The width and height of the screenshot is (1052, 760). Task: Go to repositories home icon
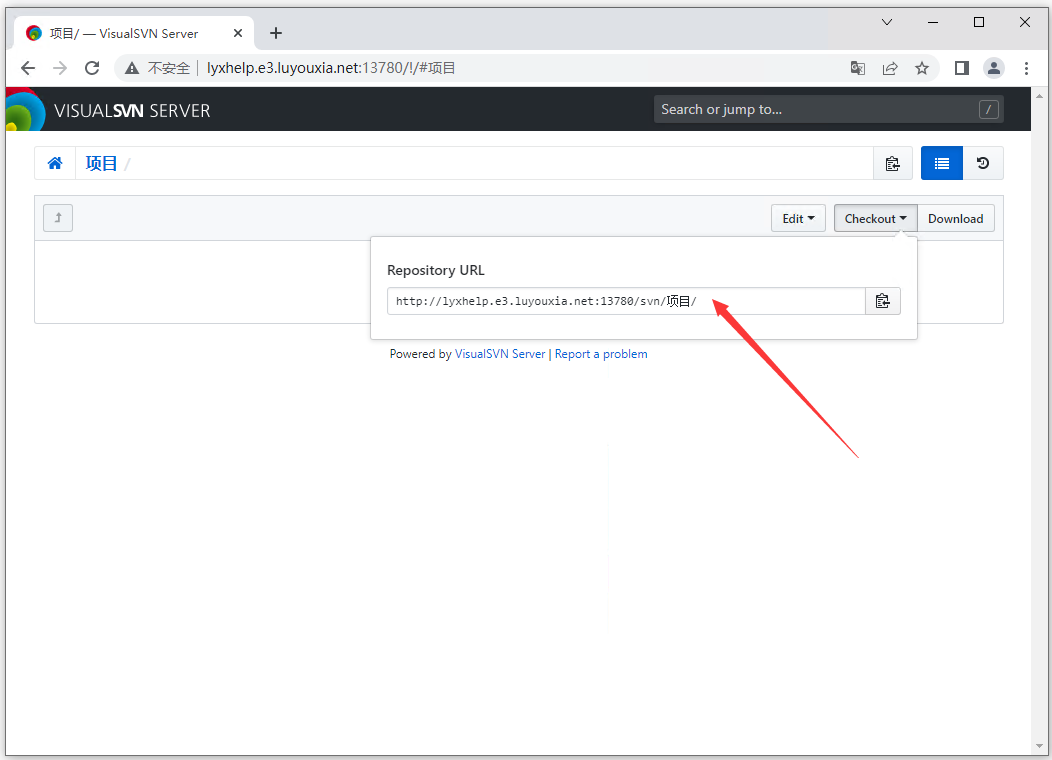point(55,163)
